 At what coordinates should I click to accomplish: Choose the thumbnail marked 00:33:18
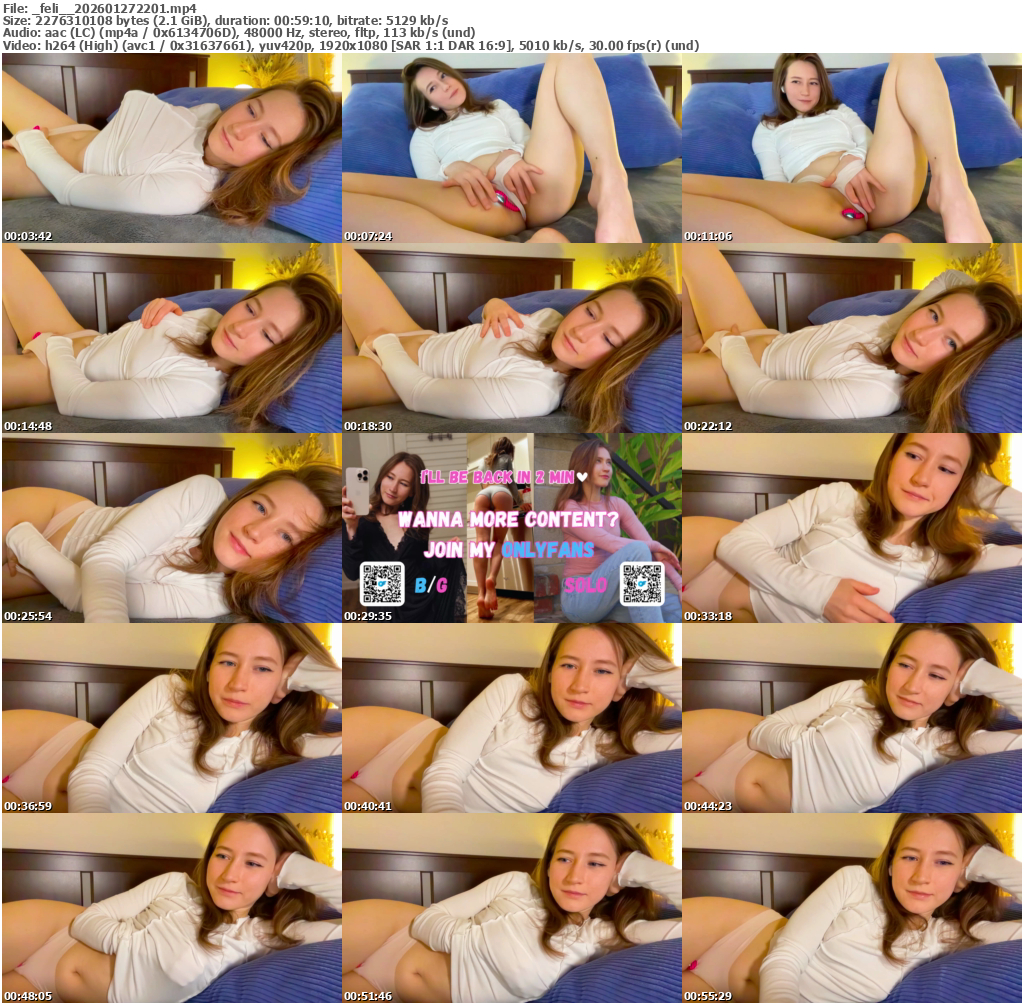click(x=852, y=528)
